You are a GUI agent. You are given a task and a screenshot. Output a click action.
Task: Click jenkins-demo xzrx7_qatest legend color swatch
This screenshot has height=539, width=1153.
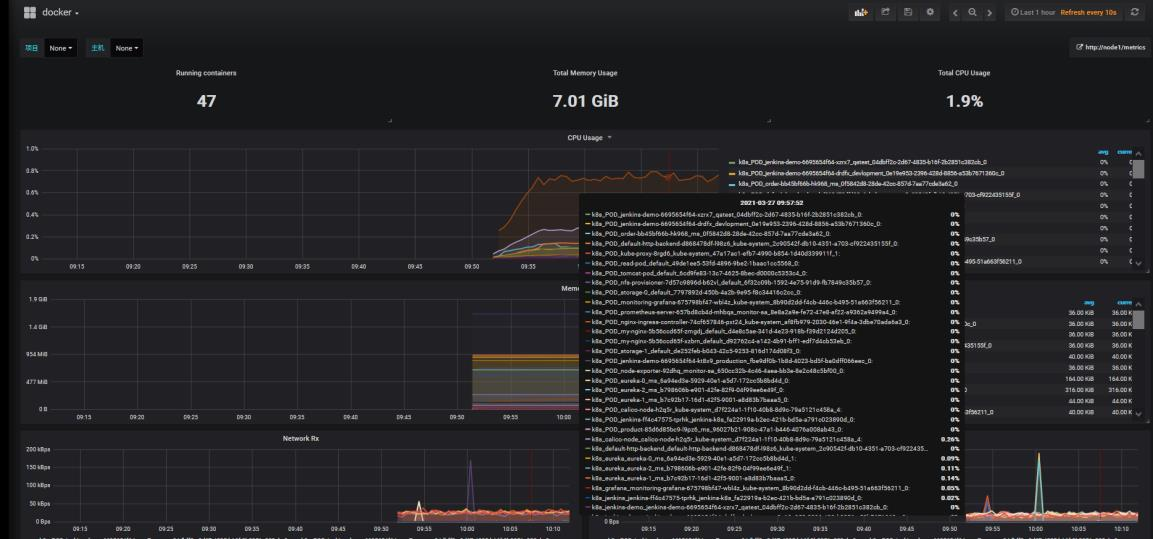tap(732, 163)
